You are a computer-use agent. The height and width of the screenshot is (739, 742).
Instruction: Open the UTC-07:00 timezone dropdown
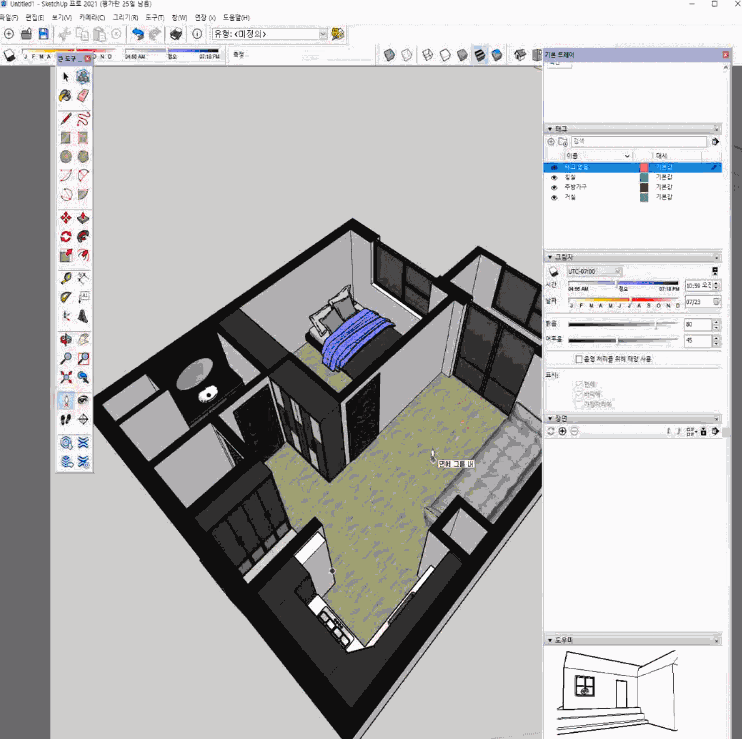tap(618, 271)
